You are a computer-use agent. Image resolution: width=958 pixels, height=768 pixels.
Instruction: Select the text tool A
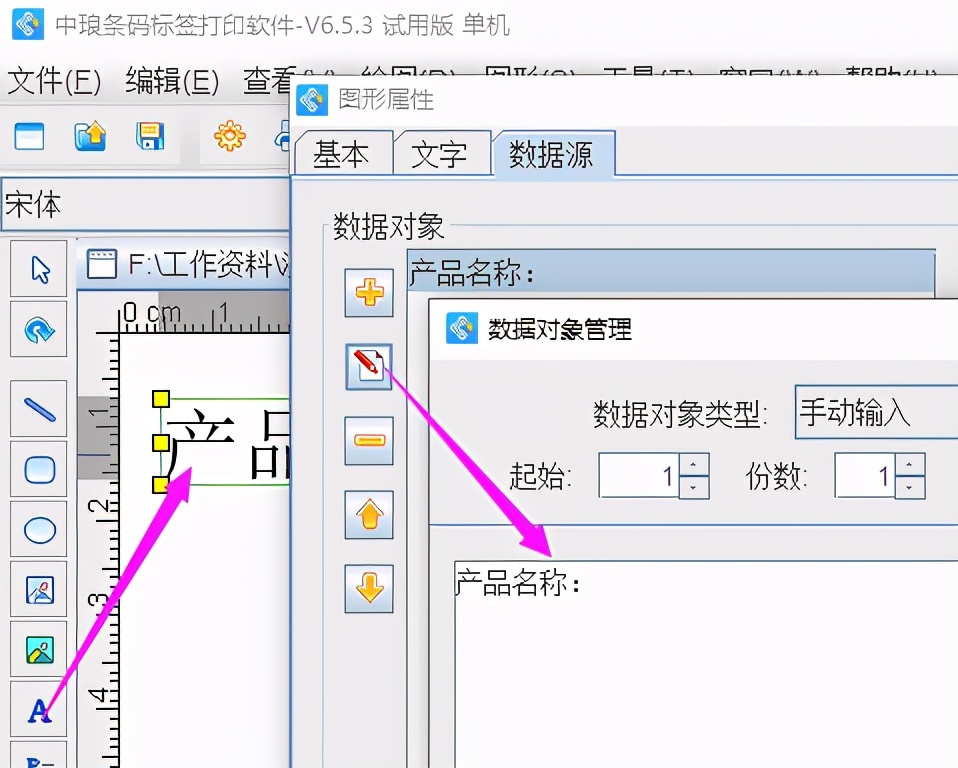coord(38,710)
